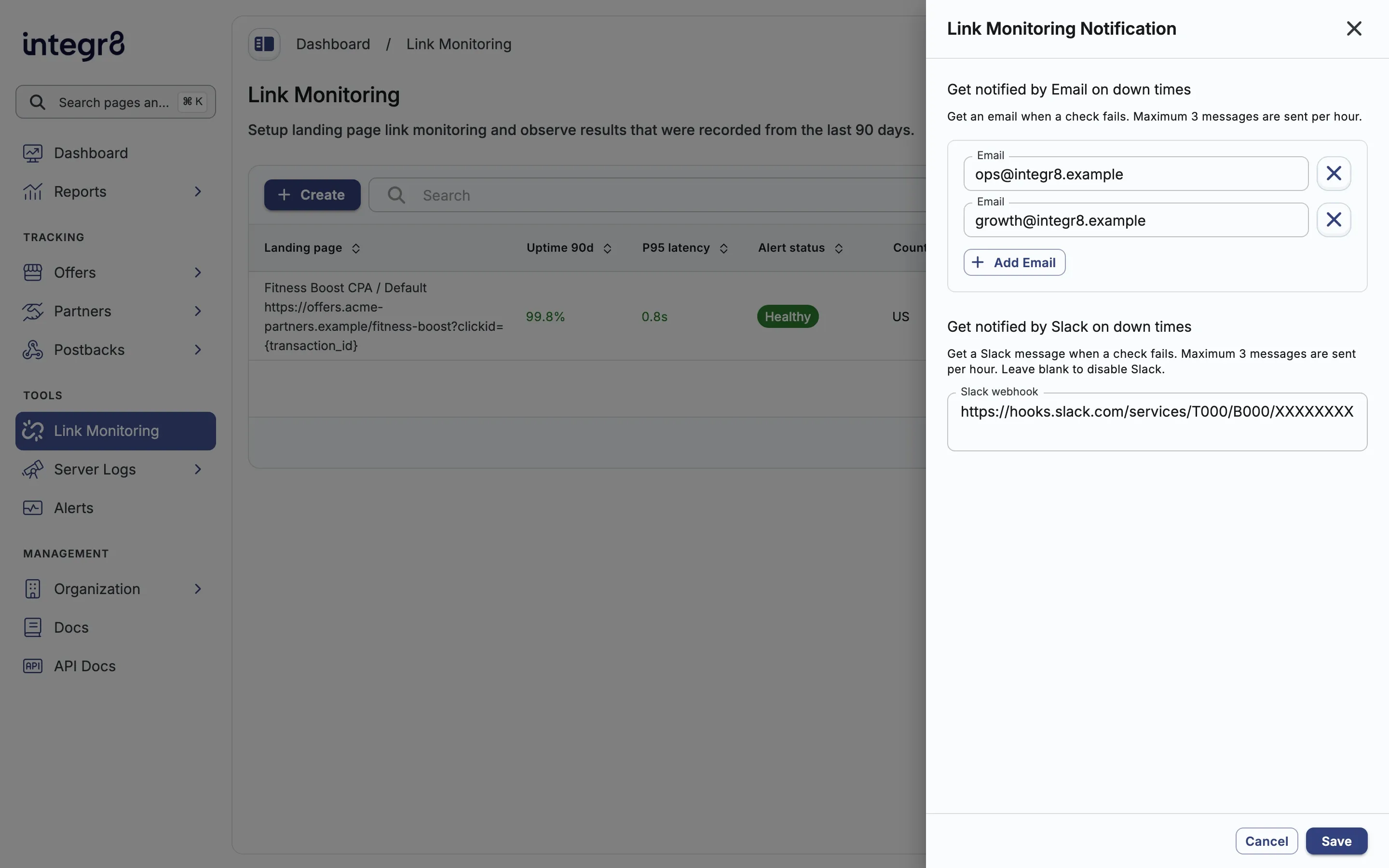Click the Server Logs telescope icon
Screen dimensions: 1389x868
[33, 470]
